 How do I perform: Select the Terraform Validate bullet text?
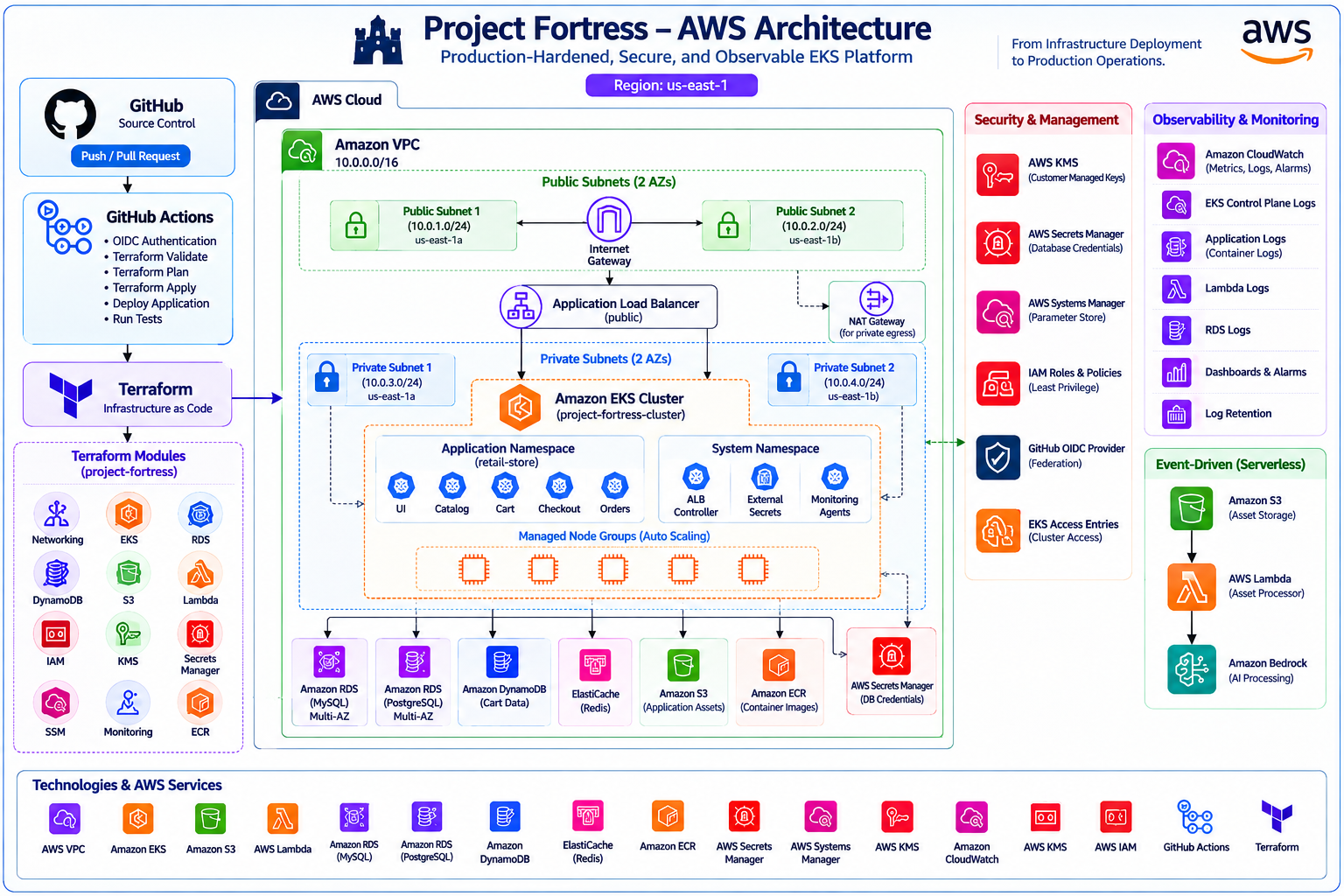tap(160, 256)
